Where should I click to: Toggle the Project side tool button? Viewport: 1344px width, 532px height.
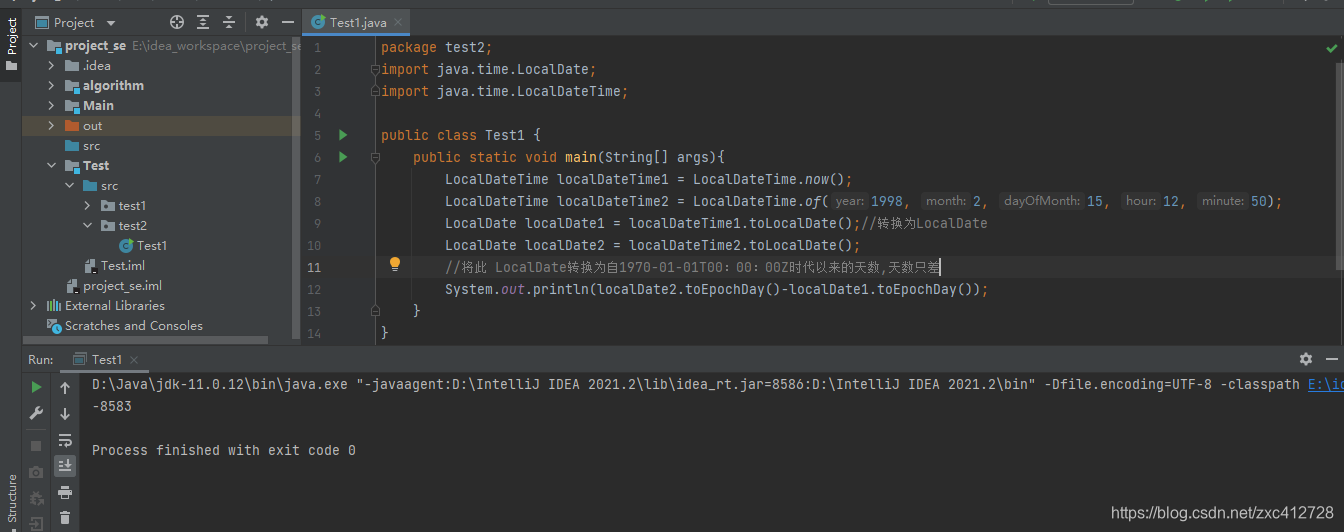[x=11, y=43]
